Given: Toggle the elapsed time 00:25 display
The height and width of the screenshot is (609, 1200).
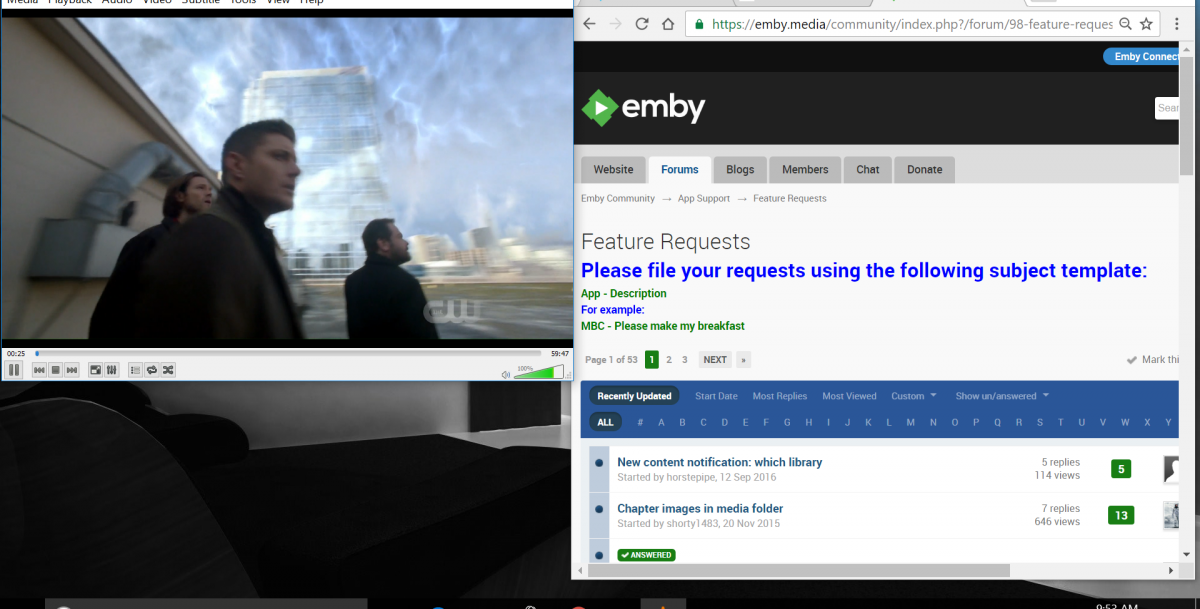Looking at the screenshot, I should pyautogui.click(x=16, y=353).
